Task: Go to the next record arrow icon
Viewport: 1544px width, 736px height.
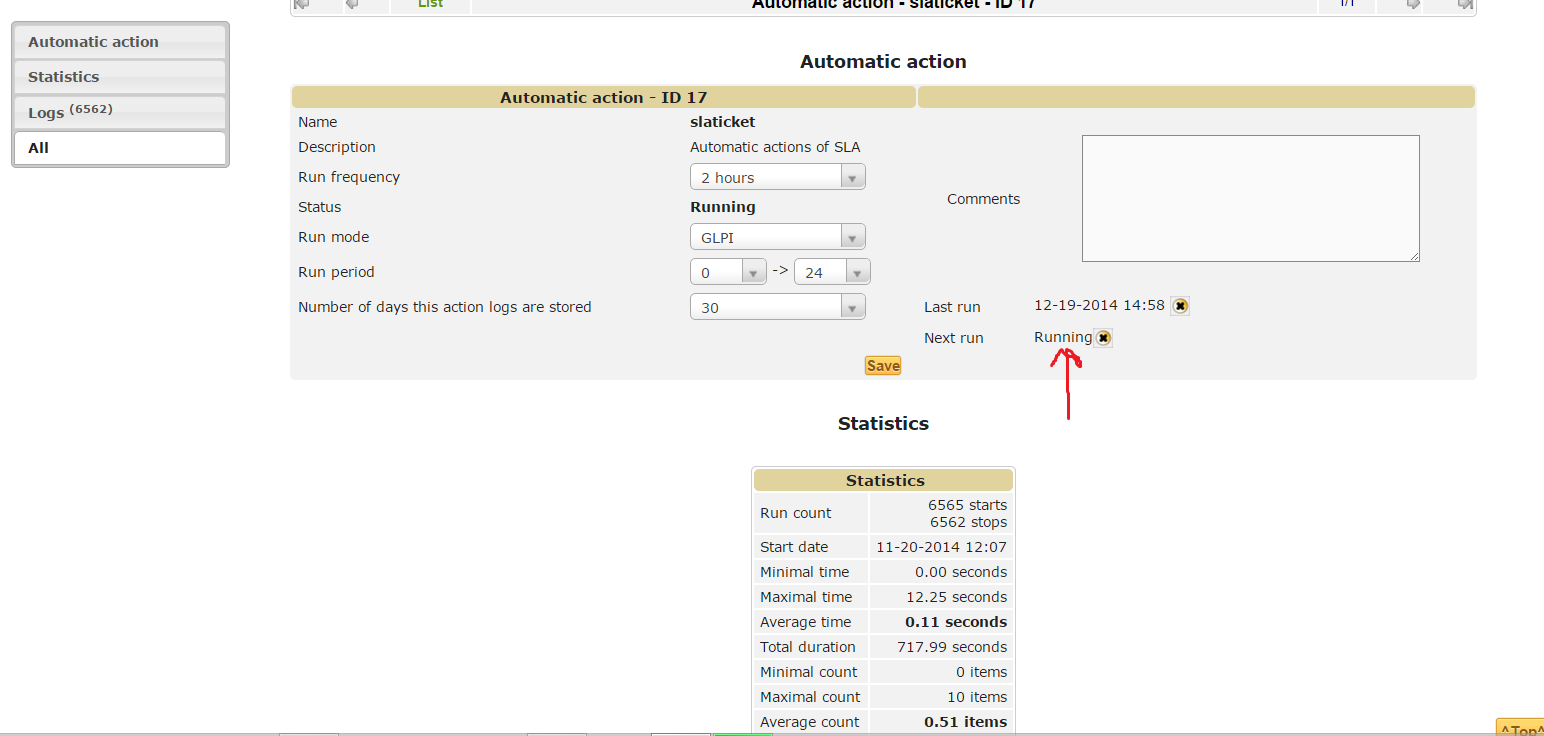Action: click(x=1413, y=4)
